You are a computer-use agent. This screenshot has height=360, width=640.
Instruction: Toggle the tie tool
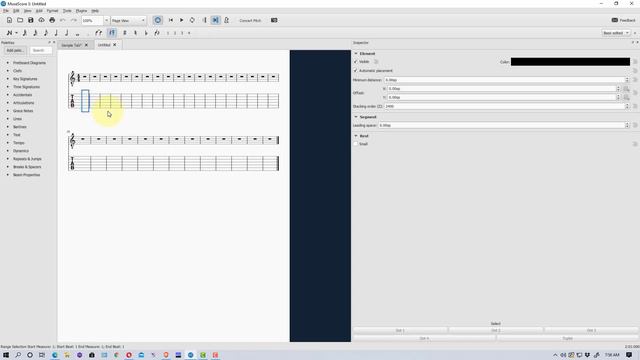point(98,33)
